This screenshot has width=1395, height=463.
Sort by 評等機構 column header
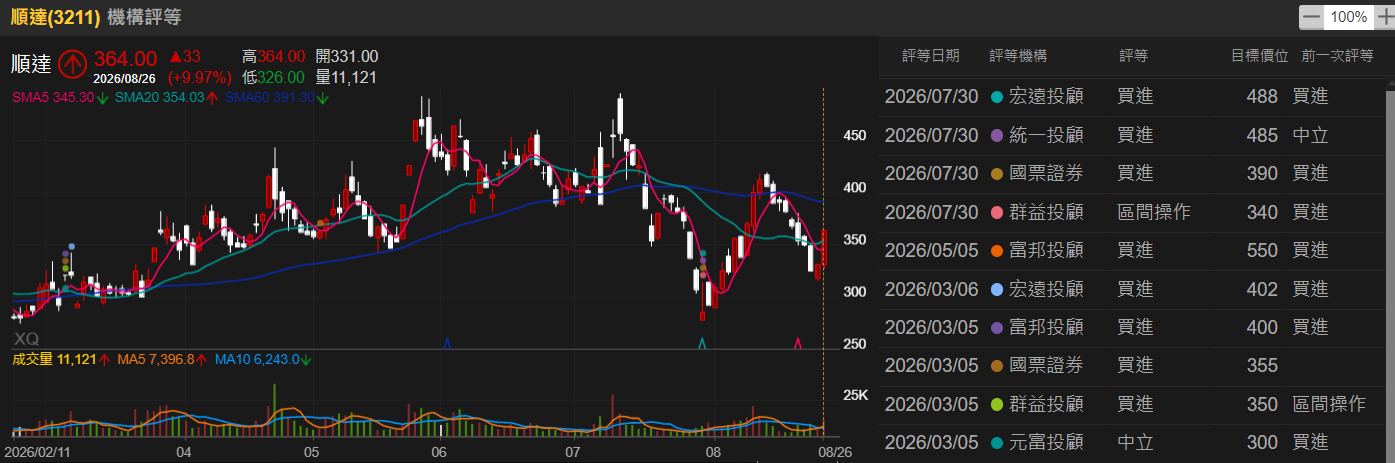1019,56
